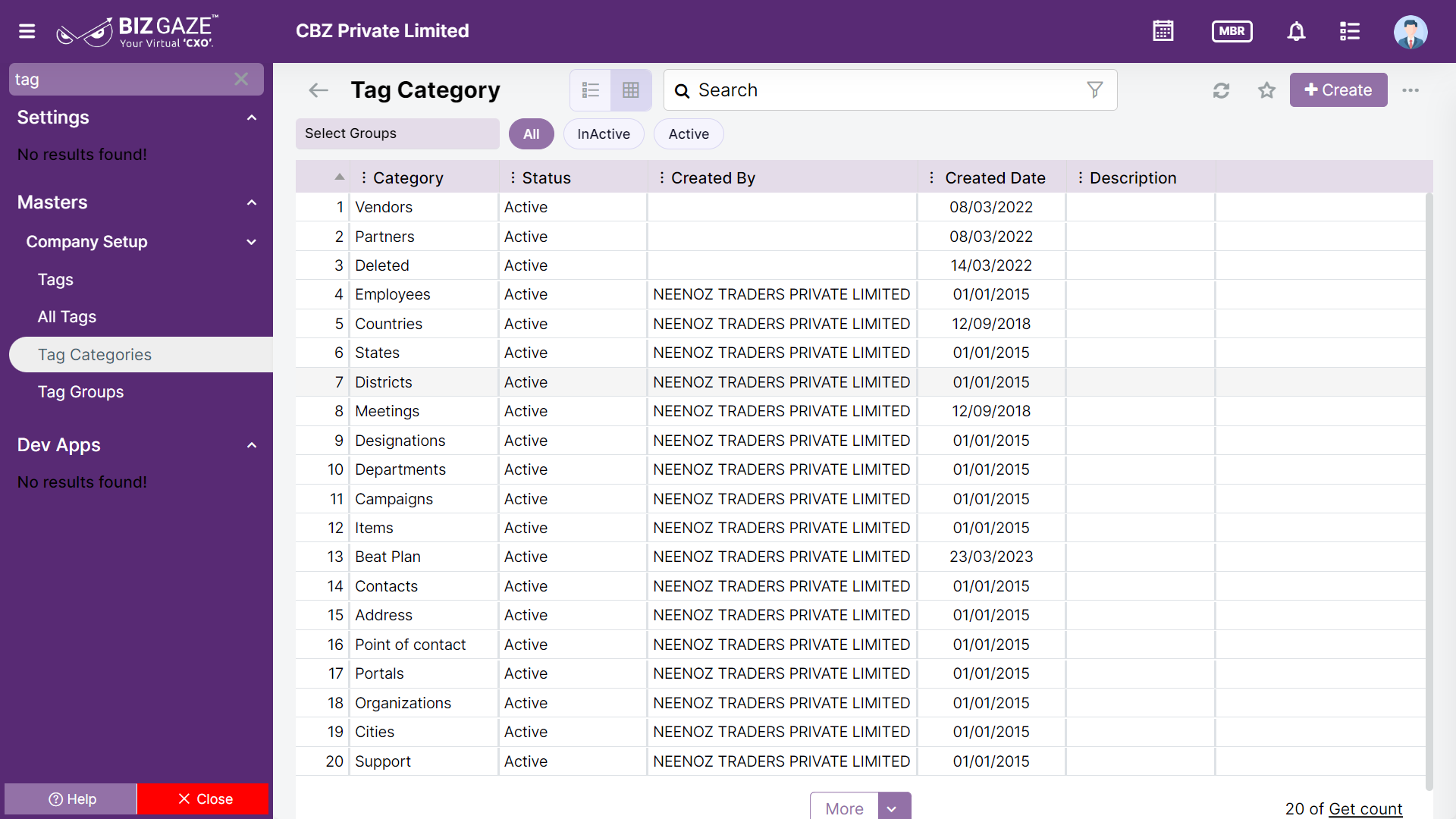Open notifications bell
The width and height of the screenshot is (1456, 819).
(1296, 31)
